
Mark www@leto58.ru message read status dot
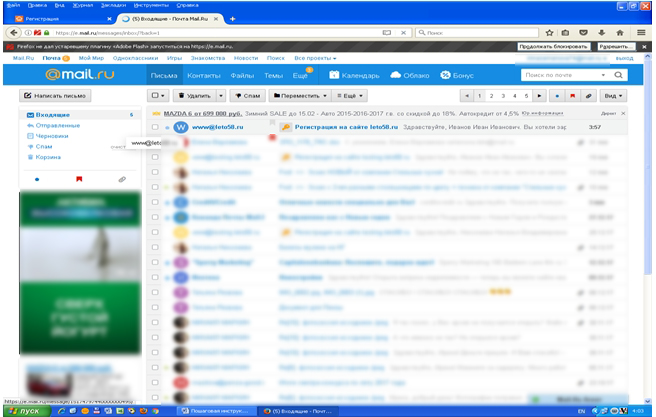click(166, 128)
